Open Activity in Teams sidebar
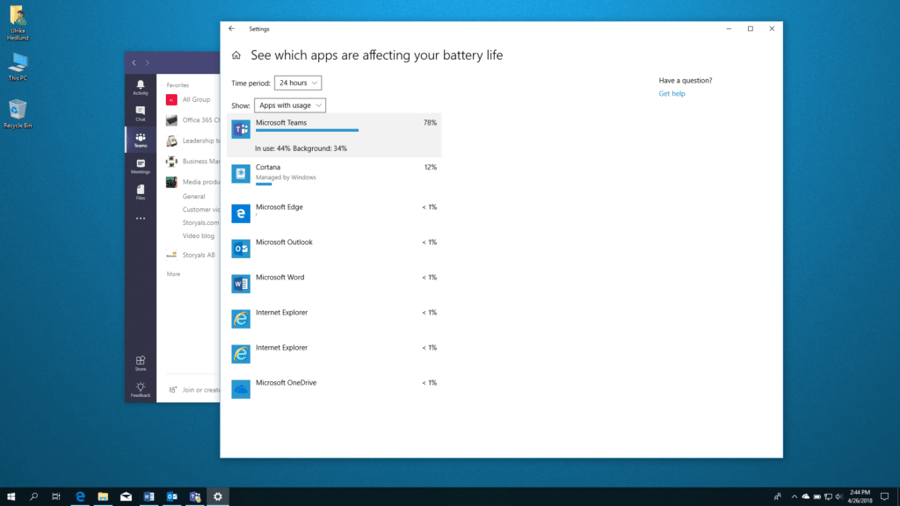The width and height of the screenshot is (900, 506). 140,87
